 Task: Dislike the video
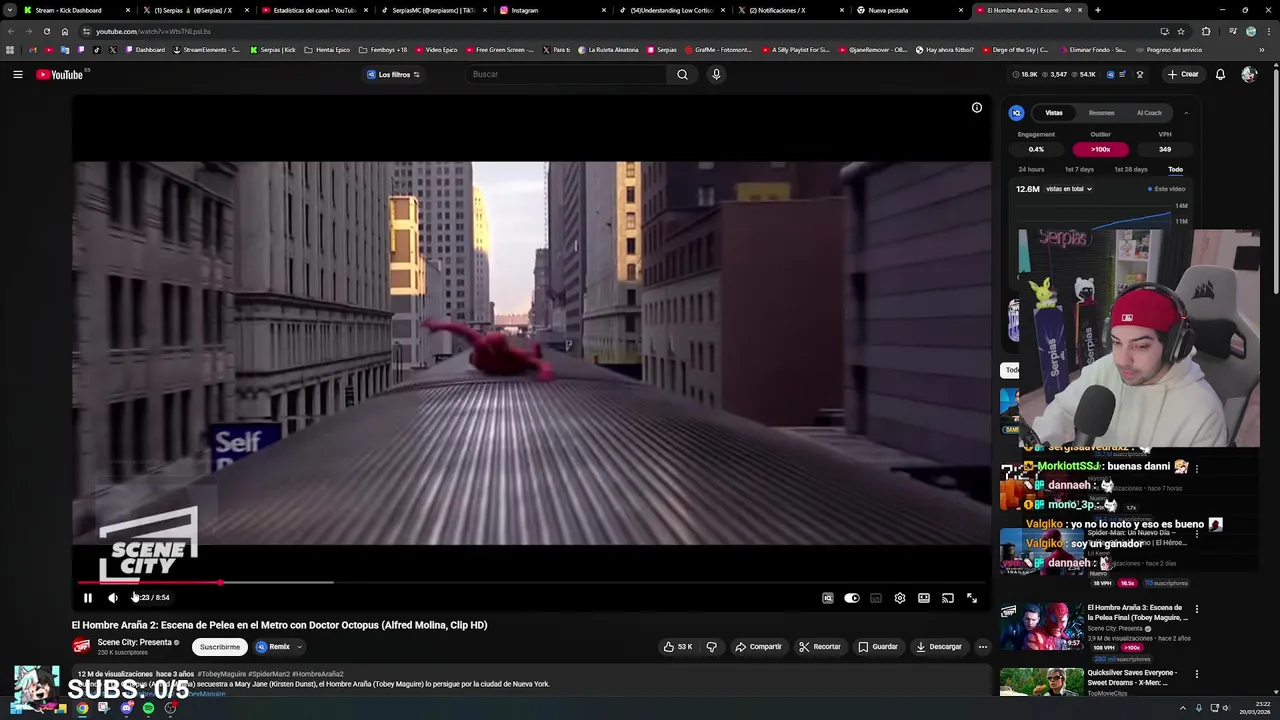(711, 647)
